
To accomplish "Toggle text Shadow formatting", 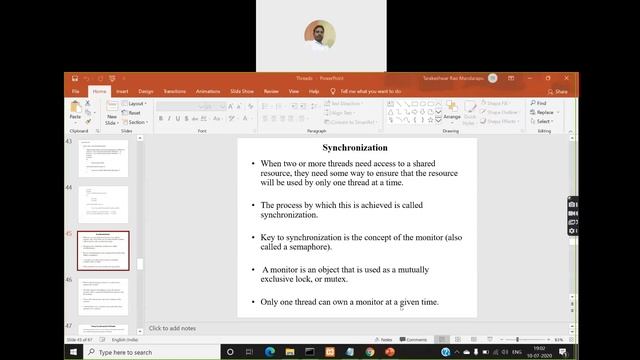I will point(186,119).
